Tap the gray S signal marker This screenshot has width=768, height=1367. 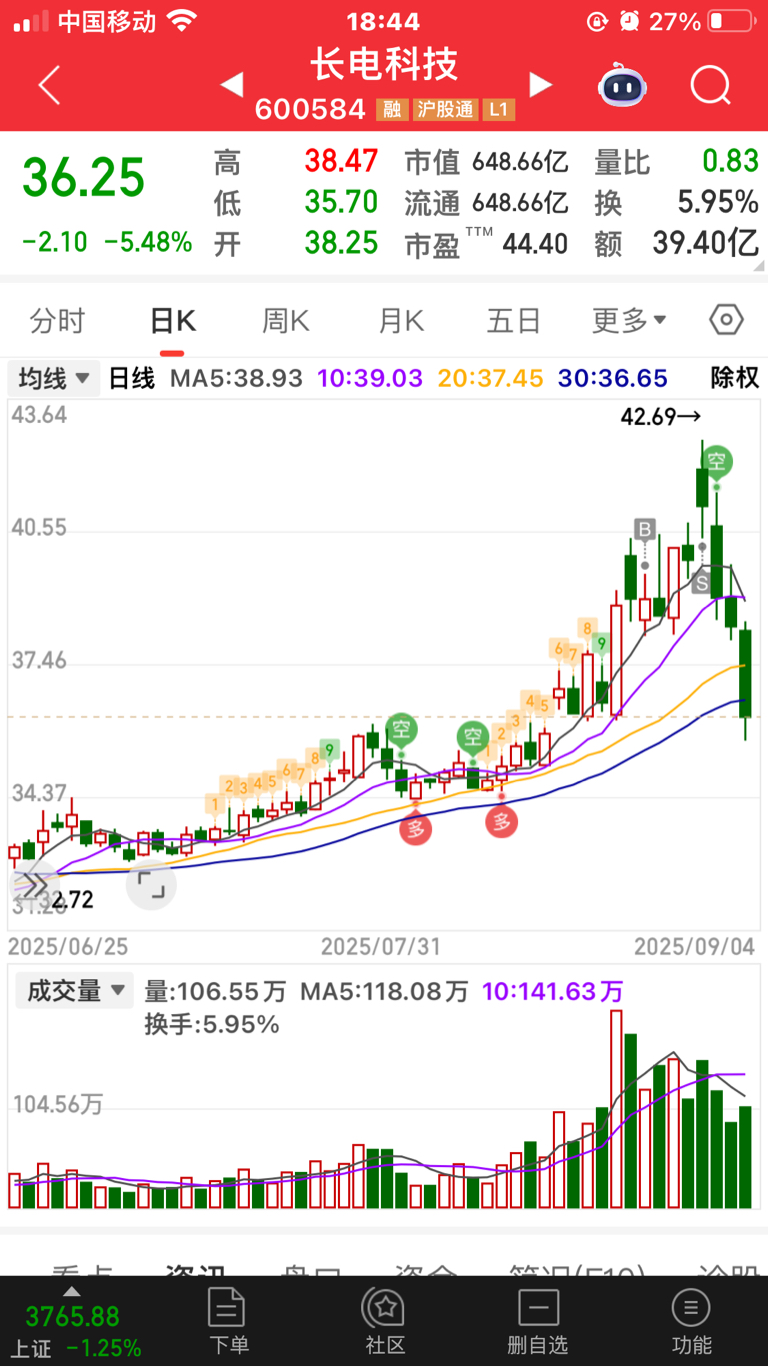(702, 582)
